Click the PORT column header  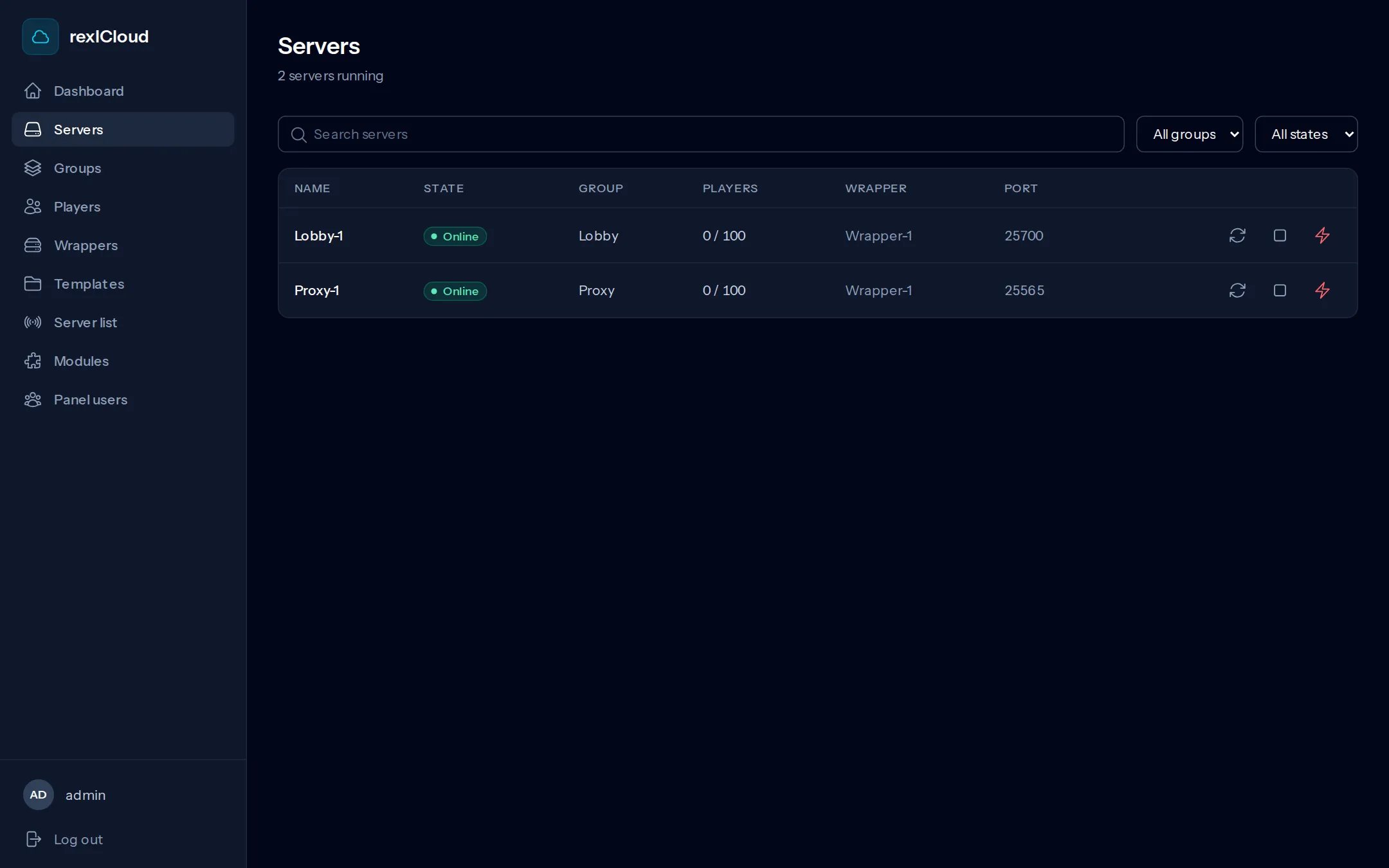pos(1021,188)
